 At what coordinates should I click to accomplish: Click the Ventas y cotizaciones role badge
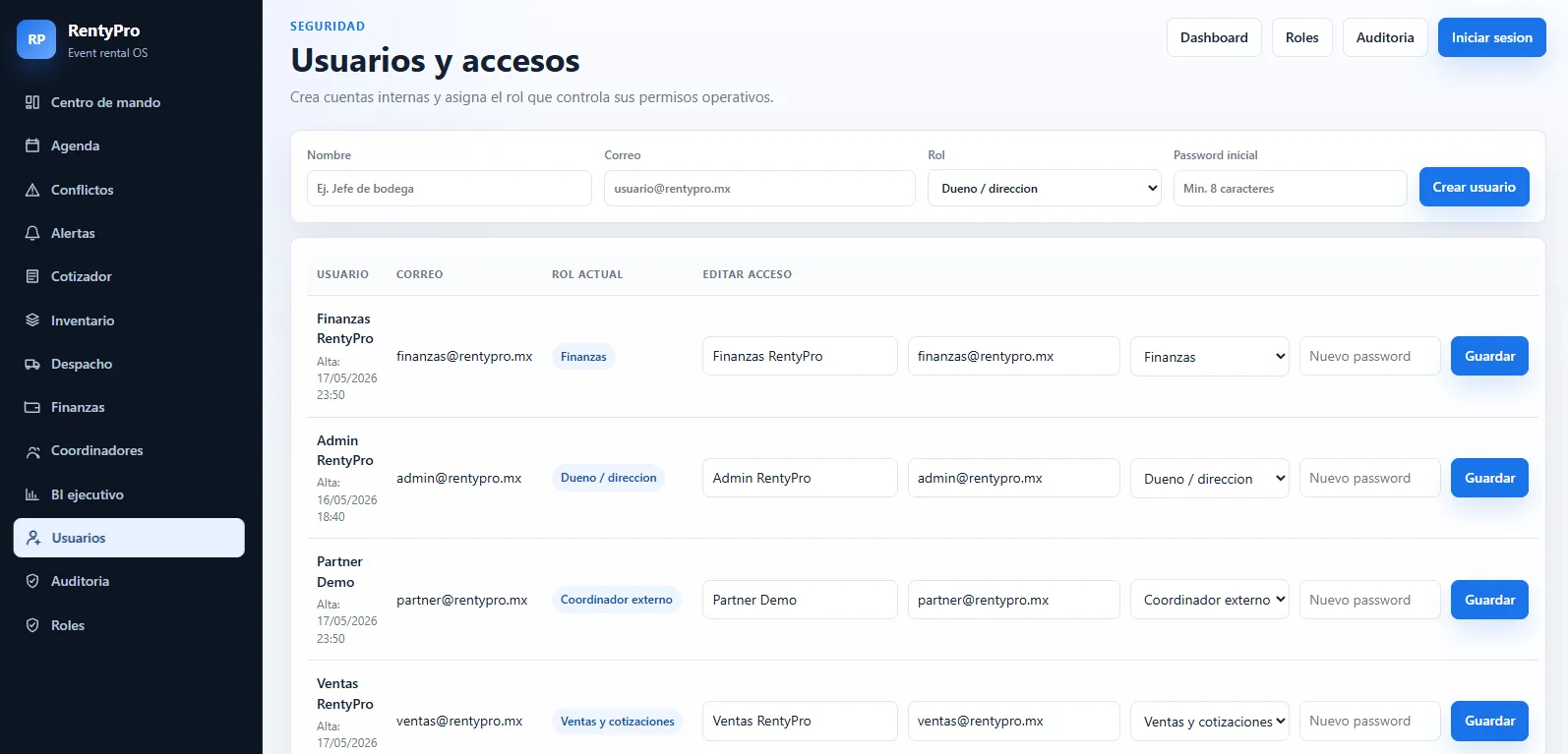pos(617,721)
